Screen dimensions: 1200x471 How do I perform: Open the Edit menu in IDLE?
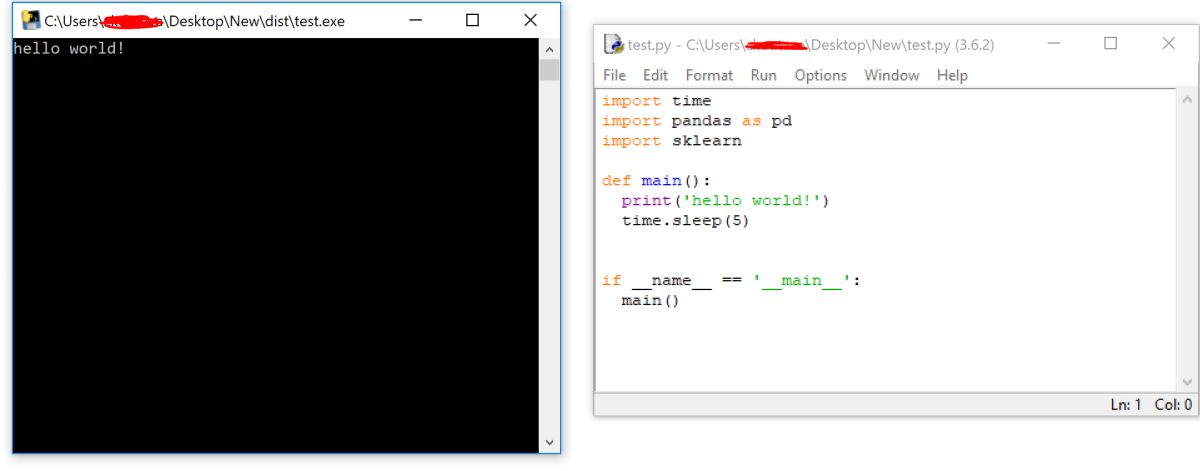click(x=655, y=75)
